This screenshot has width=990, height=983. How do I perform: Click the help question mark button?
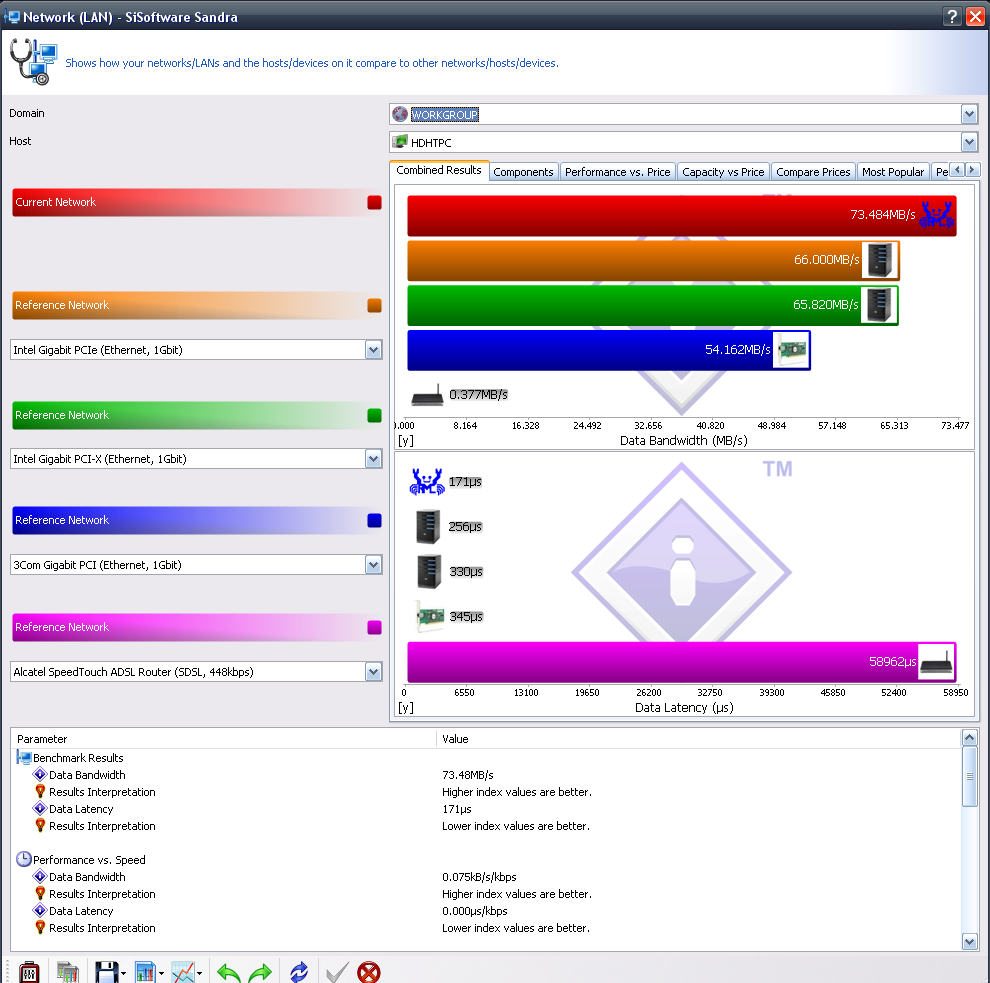coord(951,16)
